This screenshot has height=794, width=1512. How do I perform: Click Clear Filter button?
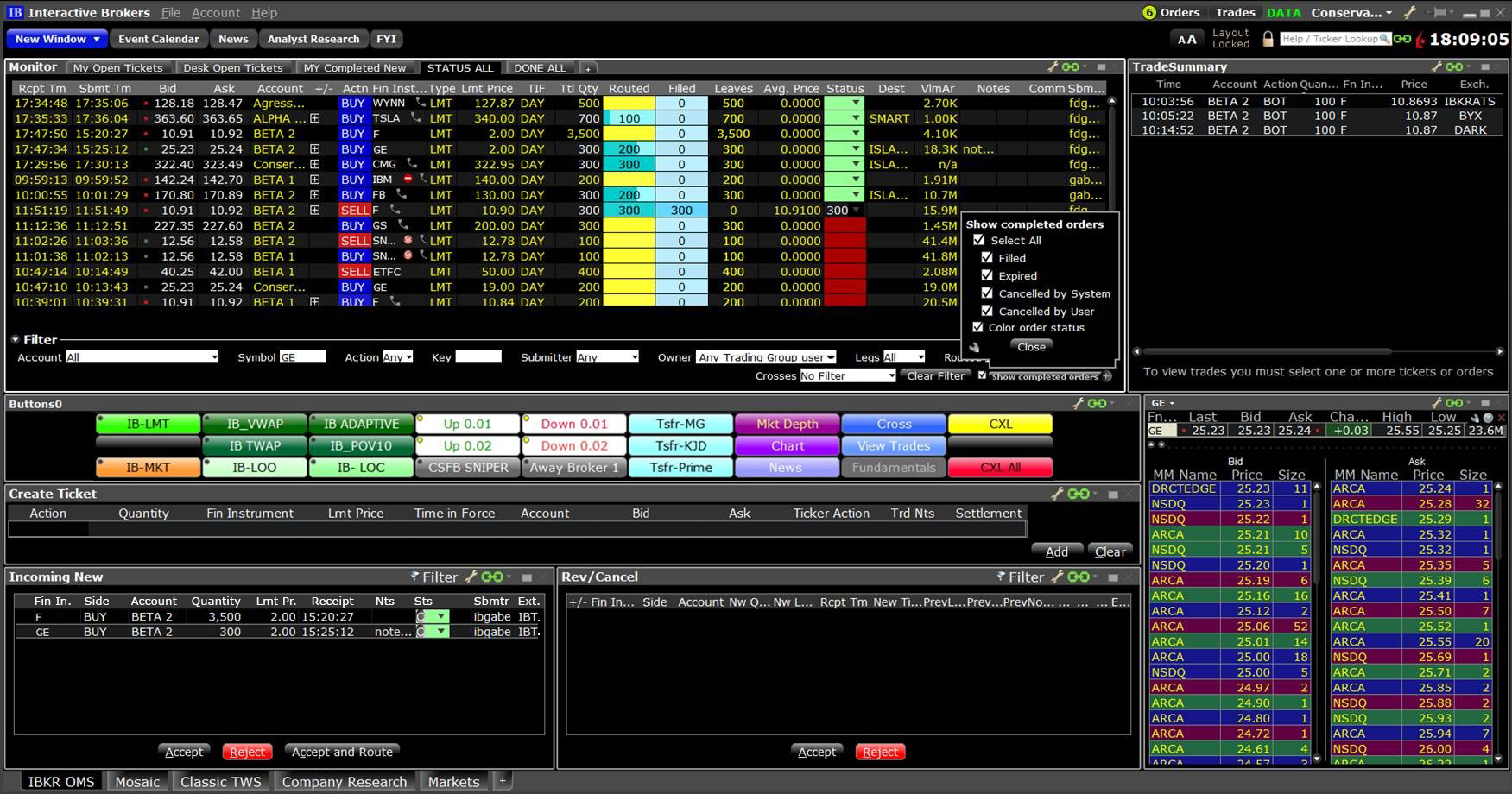pyautogui.click(x=935, y=375)
